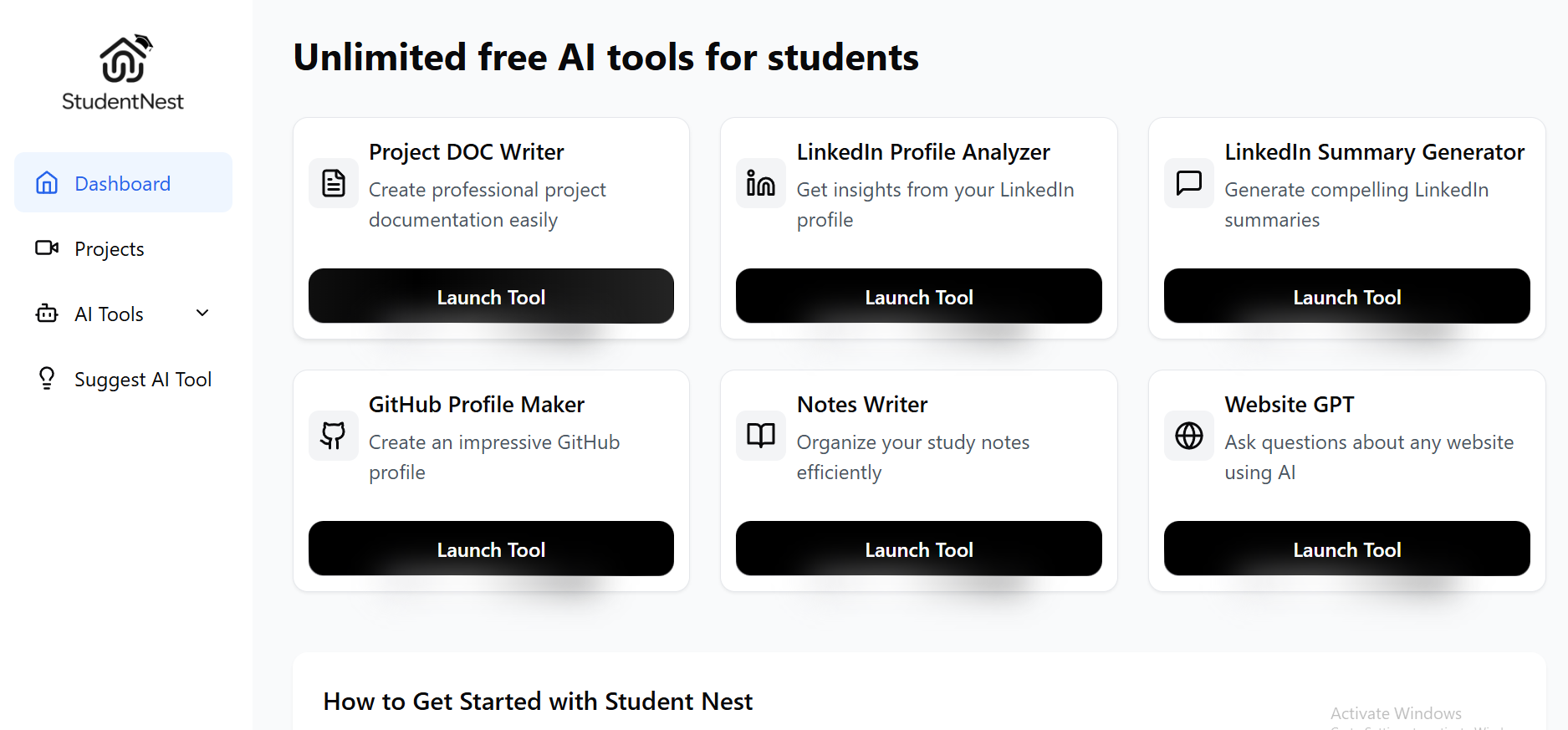This screenshot has height=730, width=1568.
Task: Click the Projects video camera icon
Action: [47, 248]
